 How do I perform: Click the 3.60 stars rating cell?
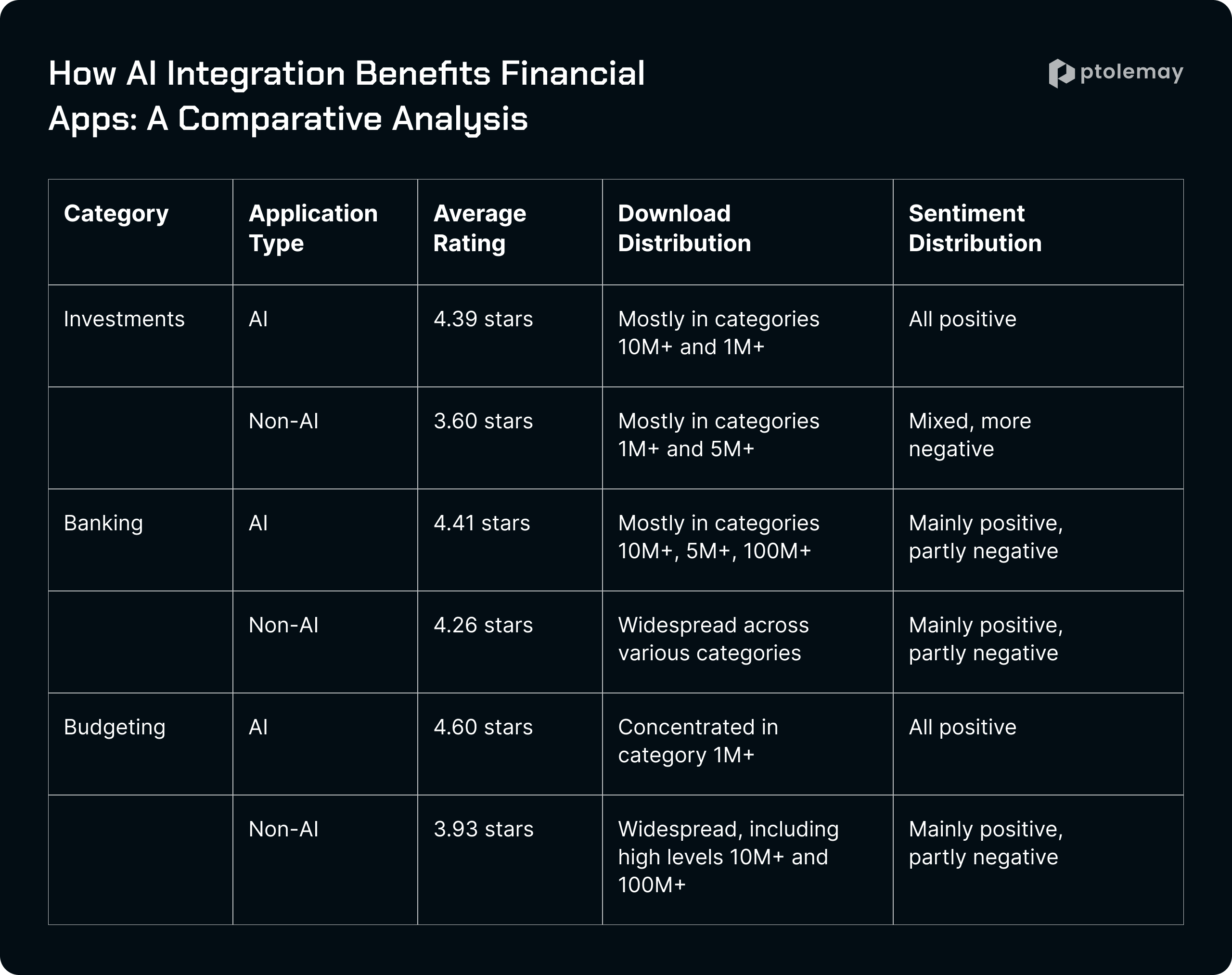[x=510, y=438]
